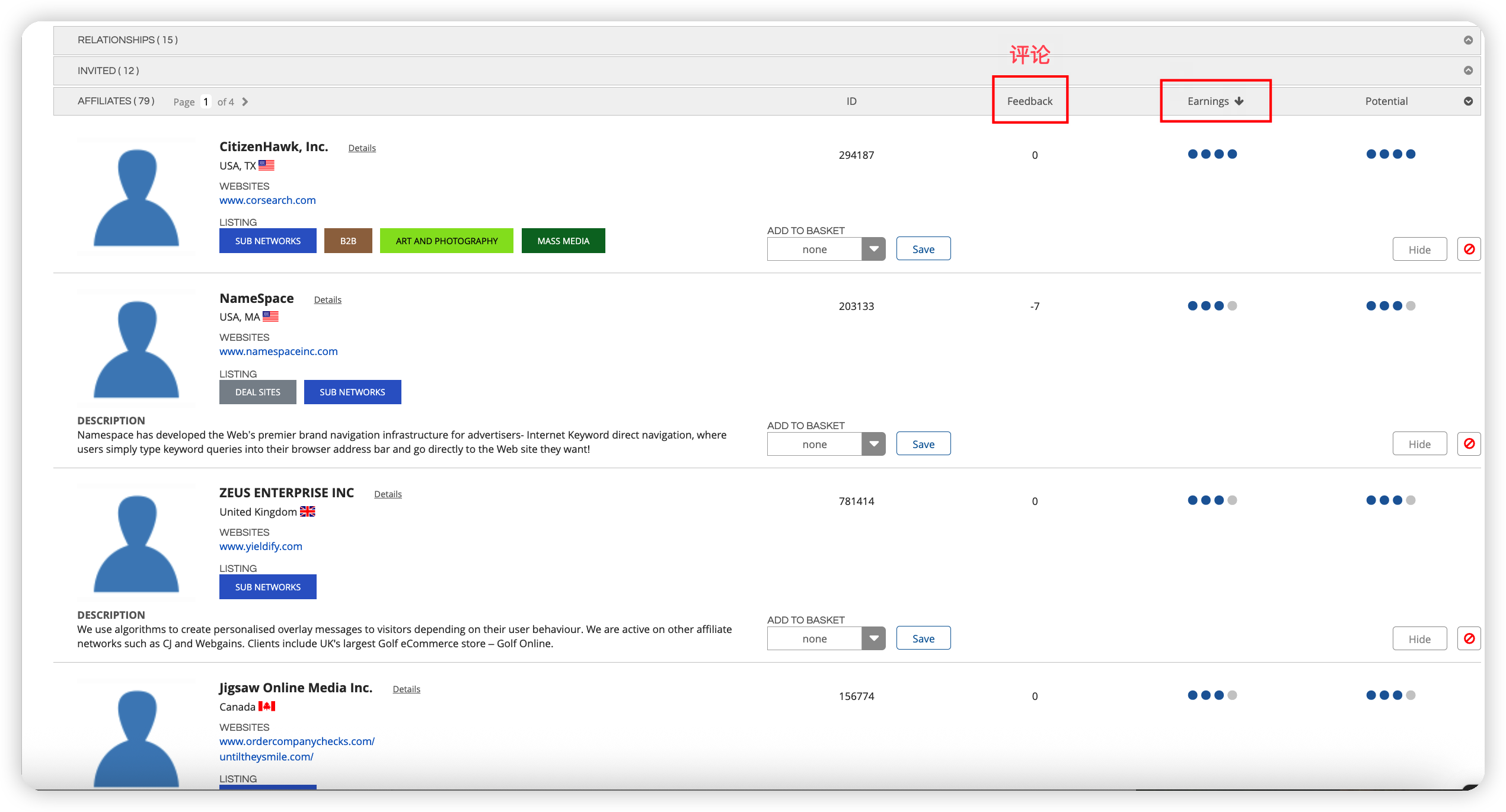Click CitizenHawk profile avatar image
Image resolution: width=1506 pixels, height=812 pixels.
pyautogui.click(x=136, y=197)
